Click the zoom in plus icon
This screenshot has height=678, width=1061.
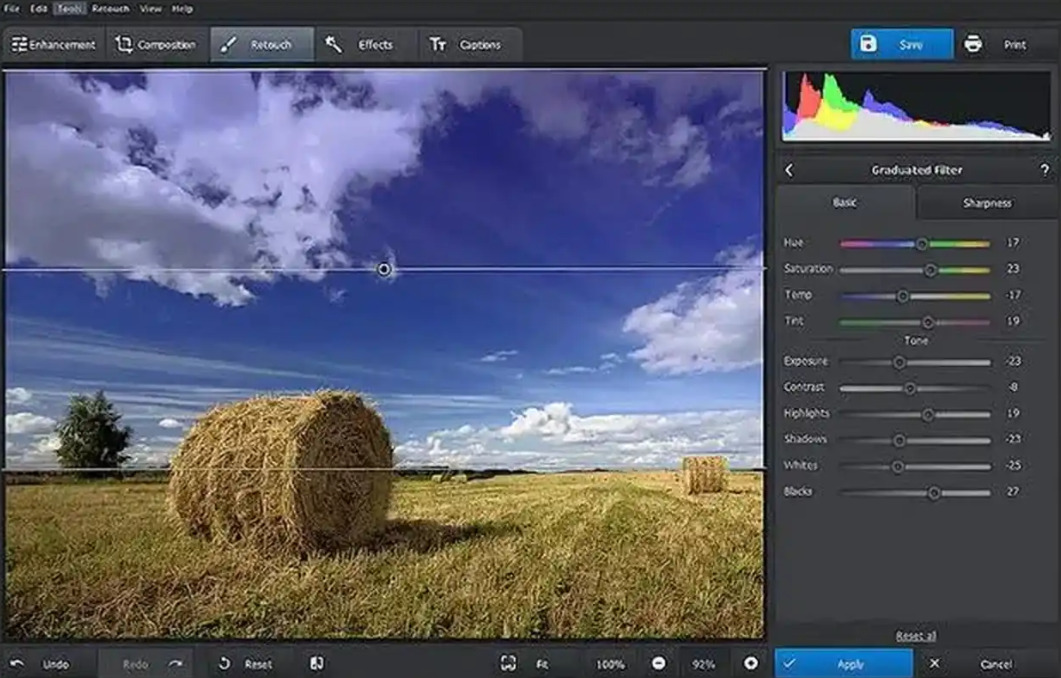point(751,664)
